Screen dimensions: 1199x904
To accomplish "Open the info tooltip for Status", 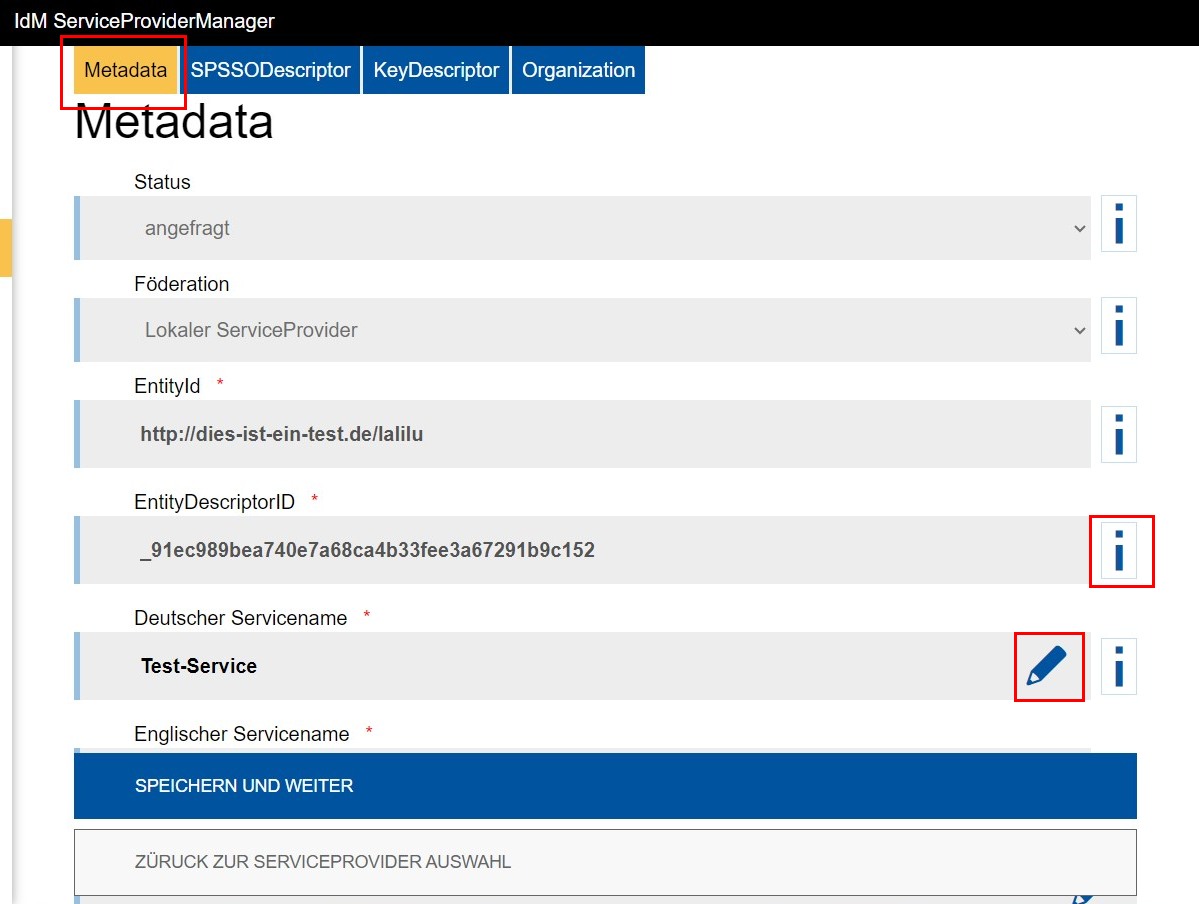I will pos(1117,223).
